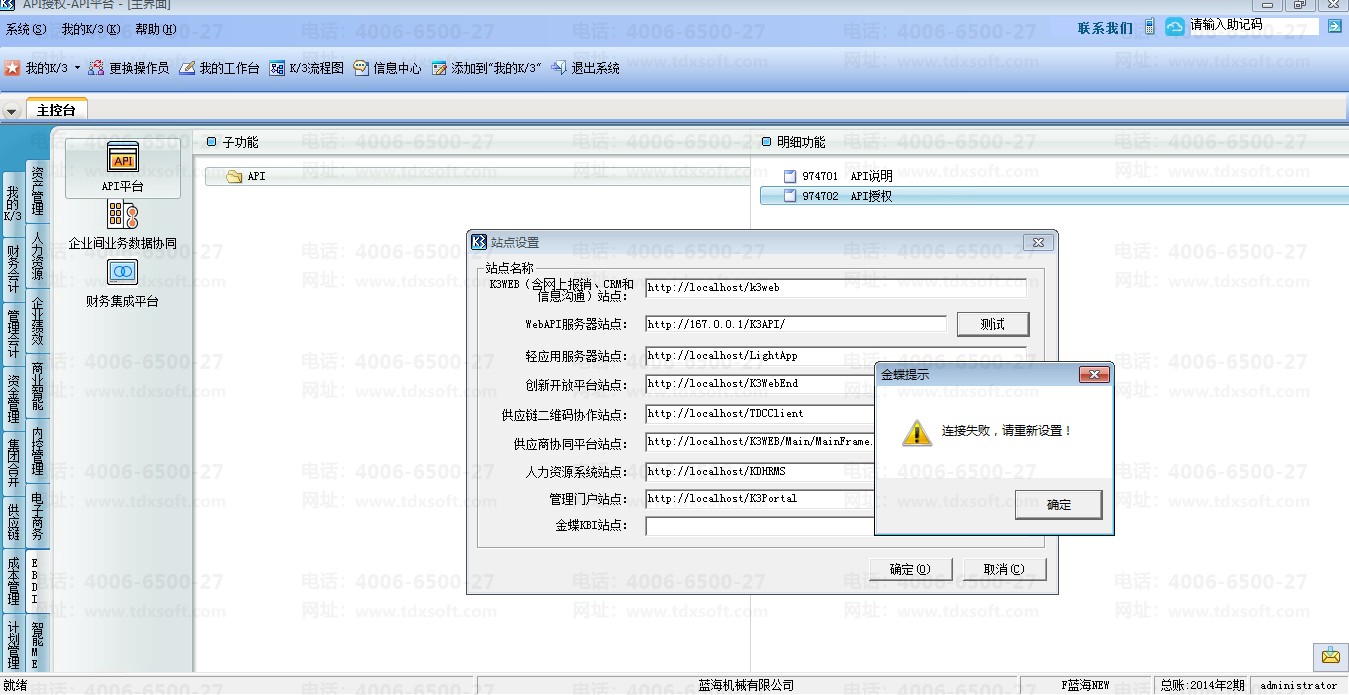Switch to the 我的K/3 side tab
The height and width of the screenshot is (695, 1349).
pyautogui.click(x=12, y=203)
